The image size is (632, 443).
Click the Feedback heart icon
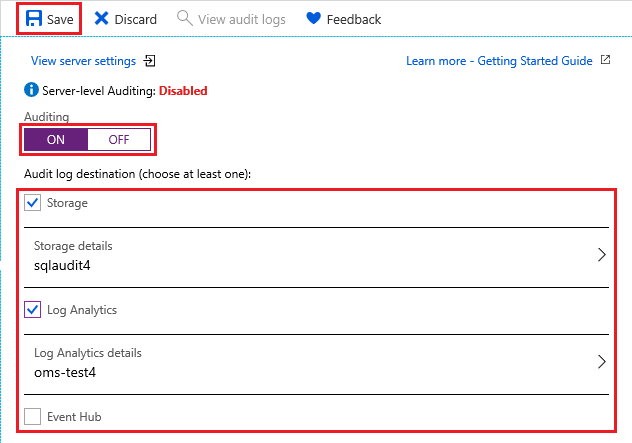[313, 19]
